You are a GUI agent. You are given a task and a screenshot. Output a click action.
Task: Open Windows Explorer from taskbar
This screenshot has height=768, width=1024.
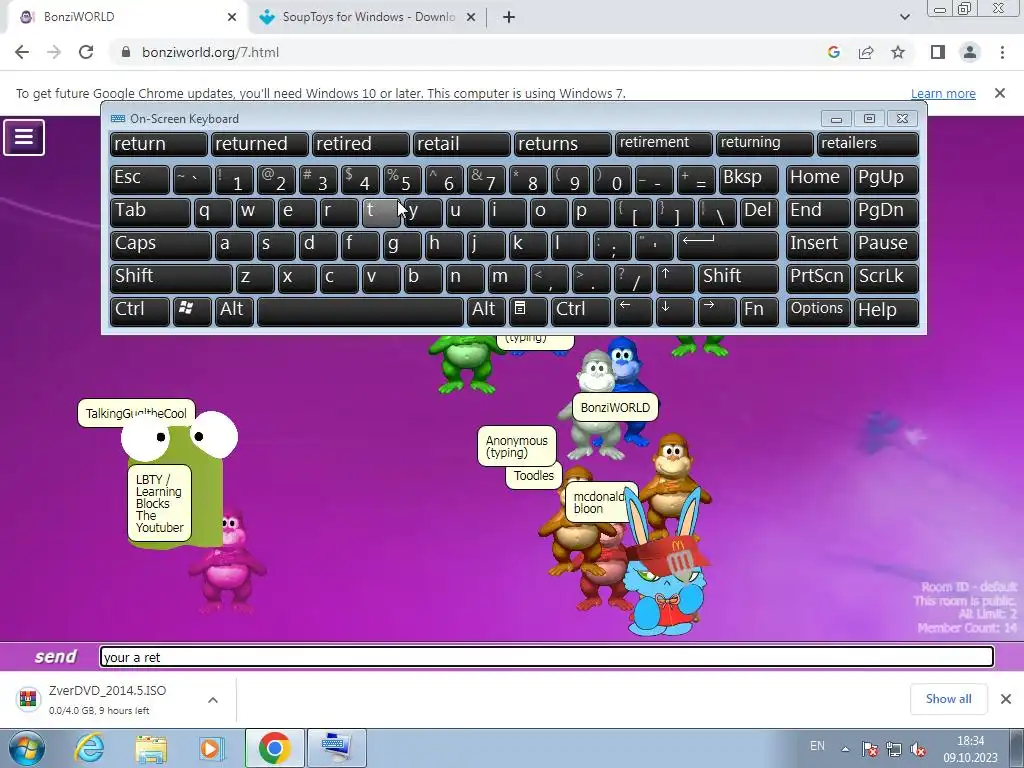[151, 748]
